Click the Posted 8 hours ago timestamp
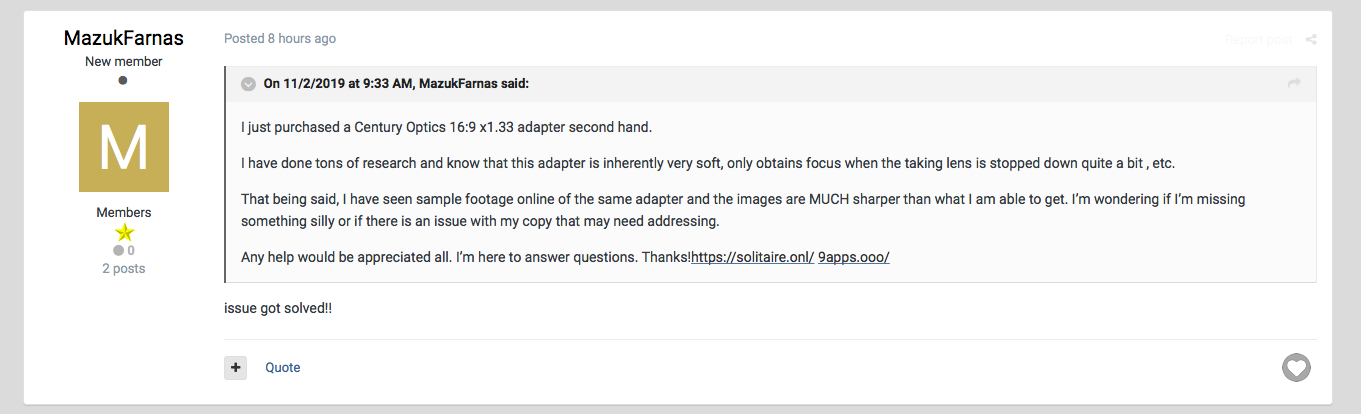Screen dimensions: 1361x414 (x=280, y=39)
